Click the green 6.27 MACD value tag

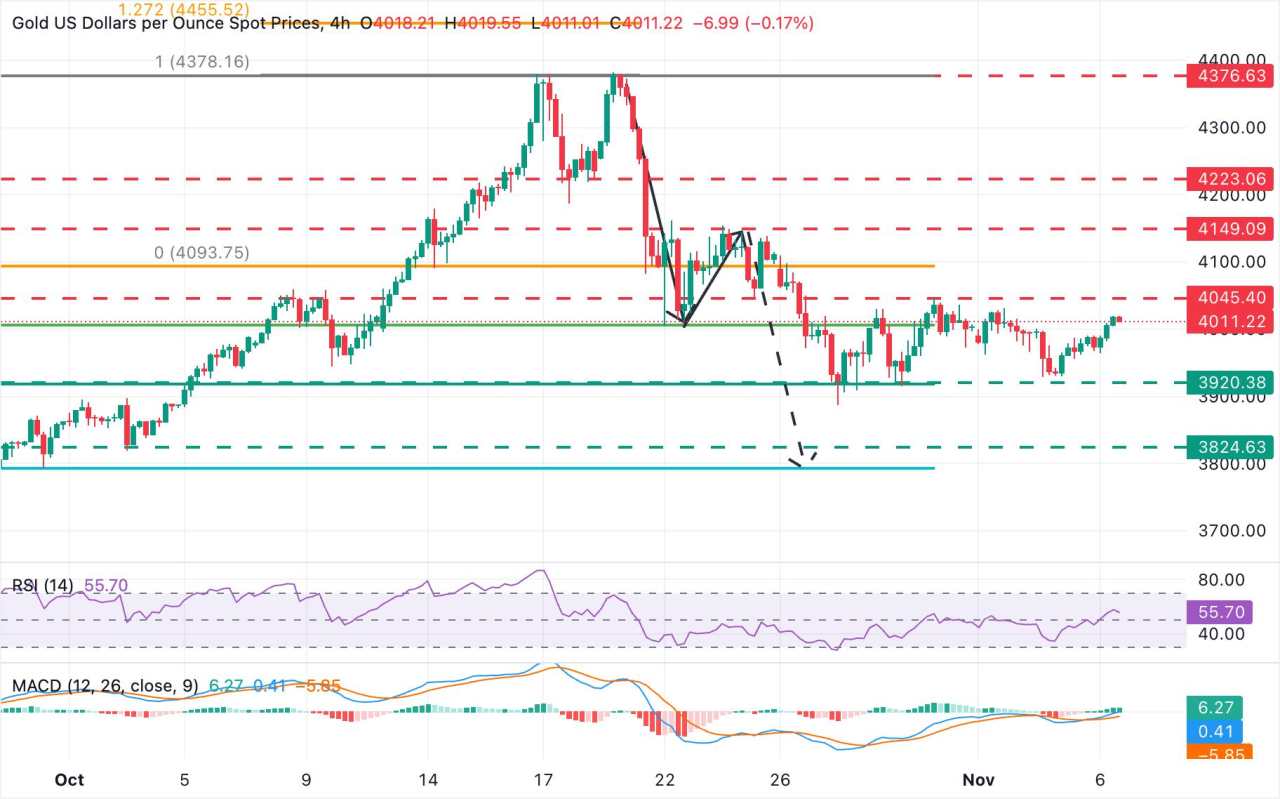pyautogui.click(x=1215, y=706)
